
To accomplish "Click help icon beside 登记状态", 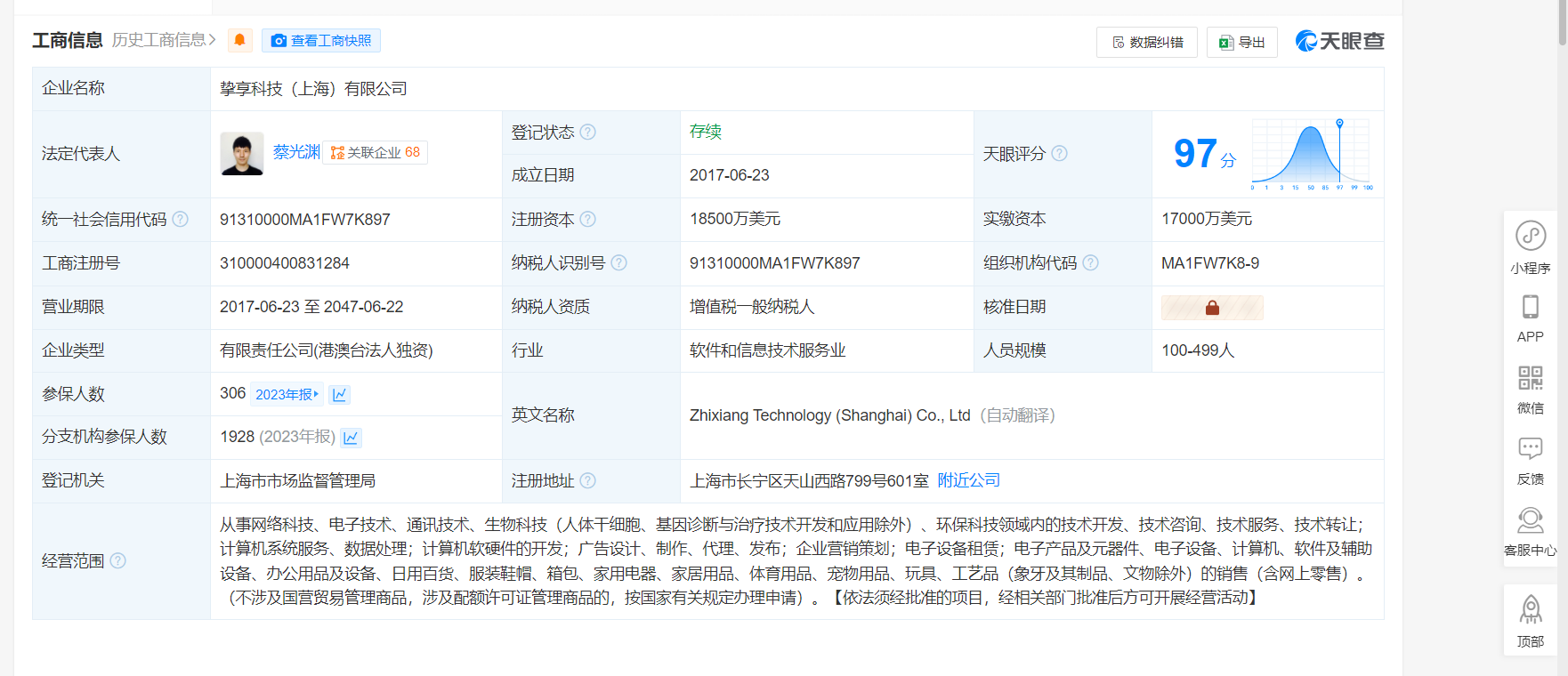I will pos(587,132).
